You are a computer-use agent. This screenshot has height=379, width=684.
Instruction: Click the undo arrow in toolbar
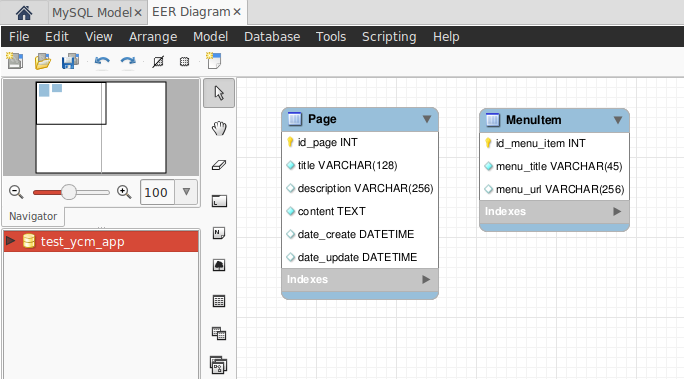(102, 61)
